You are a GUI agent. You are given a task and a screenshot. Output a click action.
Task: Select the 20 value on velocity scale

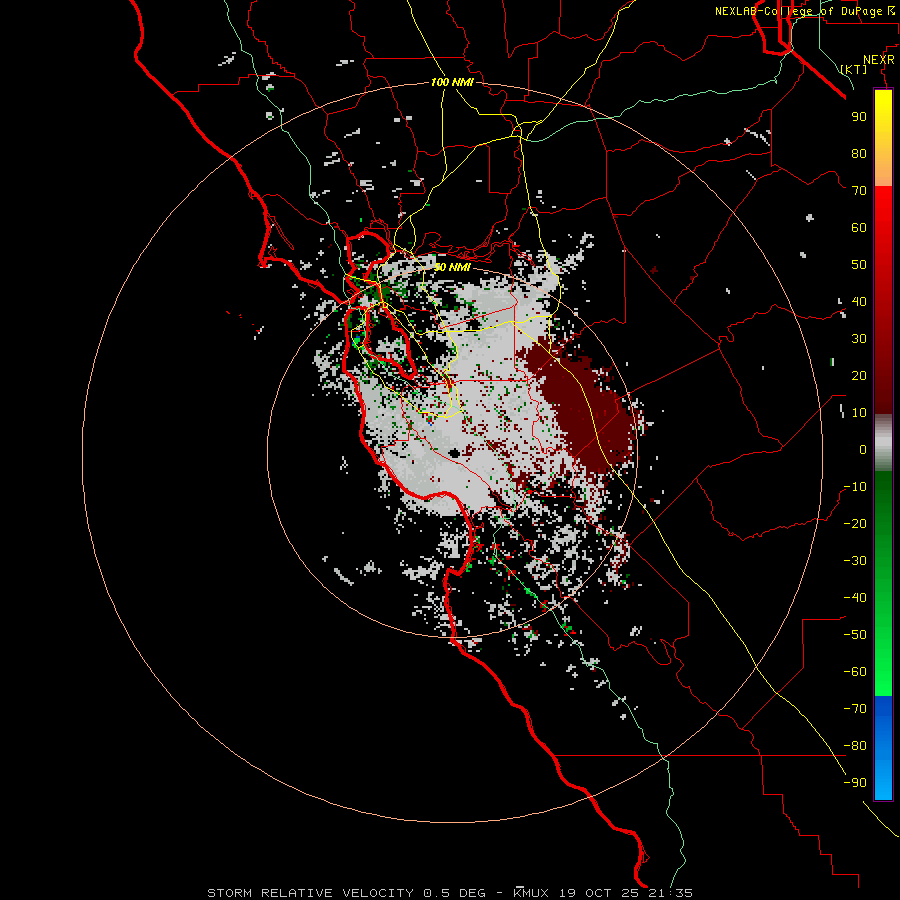[859, 376]
